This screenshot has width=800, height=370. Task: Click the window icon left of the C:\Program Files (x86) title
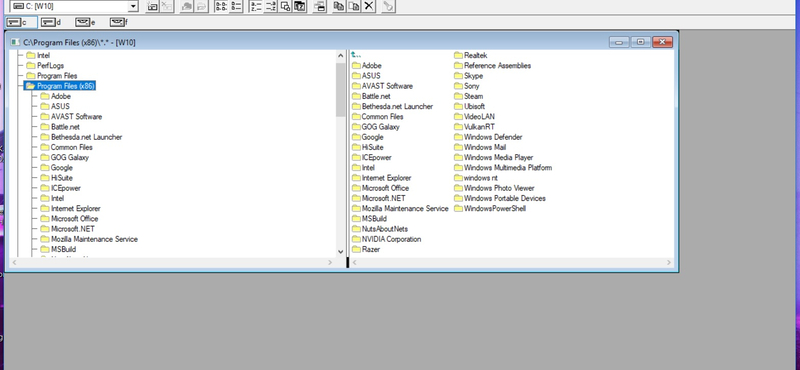click(15, 42)
